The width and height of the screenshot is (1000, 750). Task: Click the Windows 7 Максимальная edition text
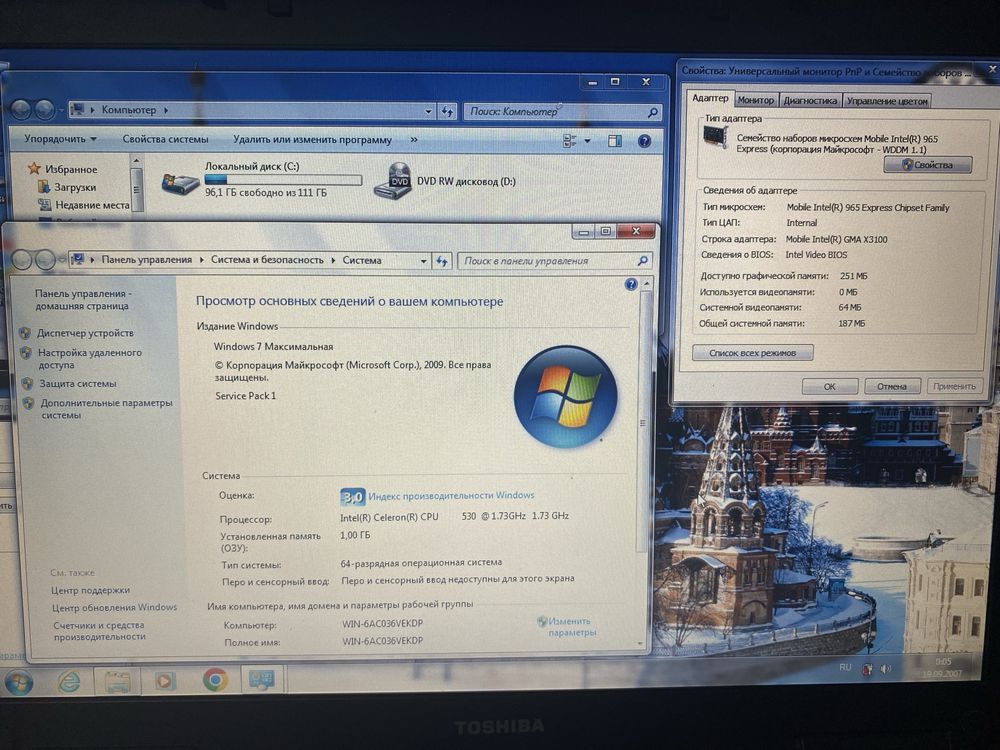pos(273,347)
